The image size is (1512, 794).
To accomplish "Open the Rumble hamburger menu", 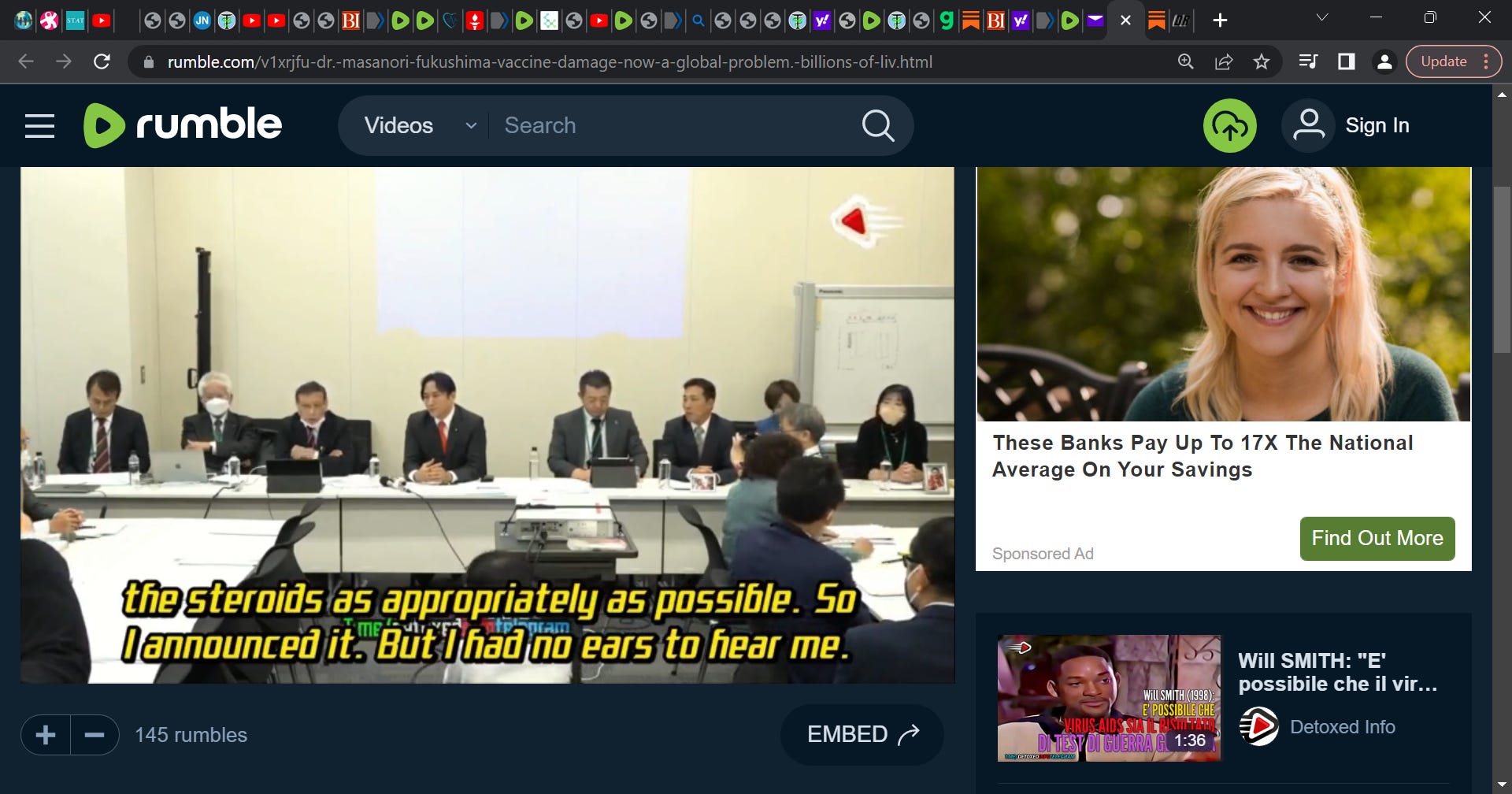I will click(39, 126).
